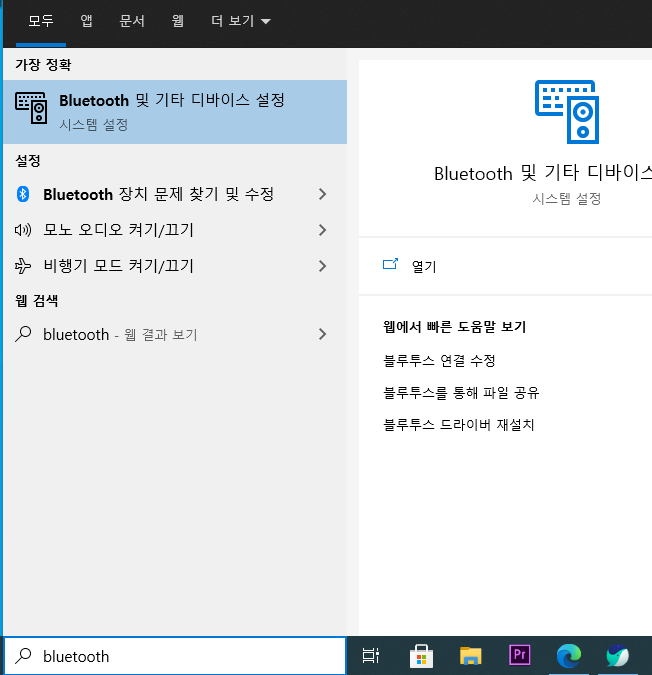Open Task View on the taskbar
This screenshot has height=675, width=652.
[371, 656]
